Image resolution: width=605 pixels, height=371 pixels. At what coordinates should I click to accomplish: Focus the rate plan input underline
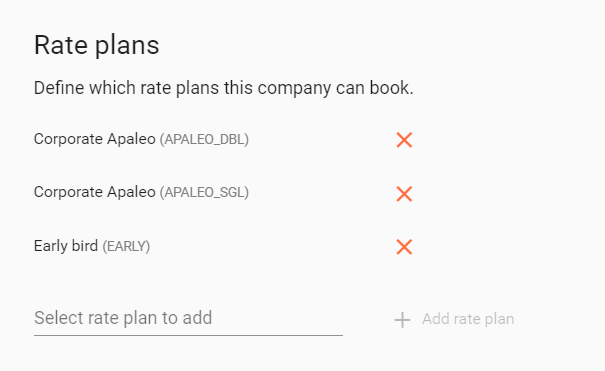188,335
